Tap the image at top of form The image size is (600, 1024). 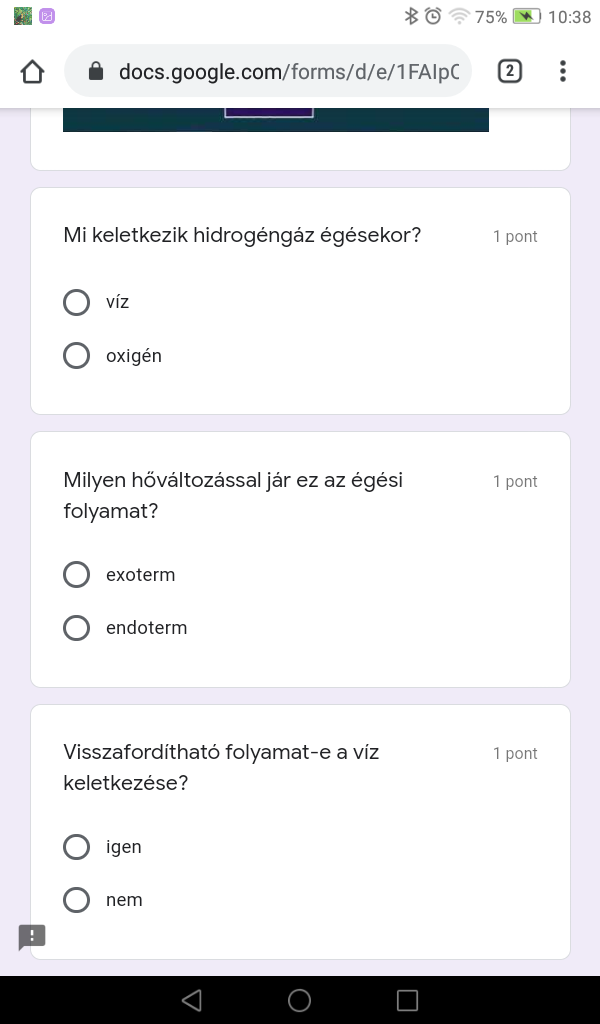click(275, 119)
